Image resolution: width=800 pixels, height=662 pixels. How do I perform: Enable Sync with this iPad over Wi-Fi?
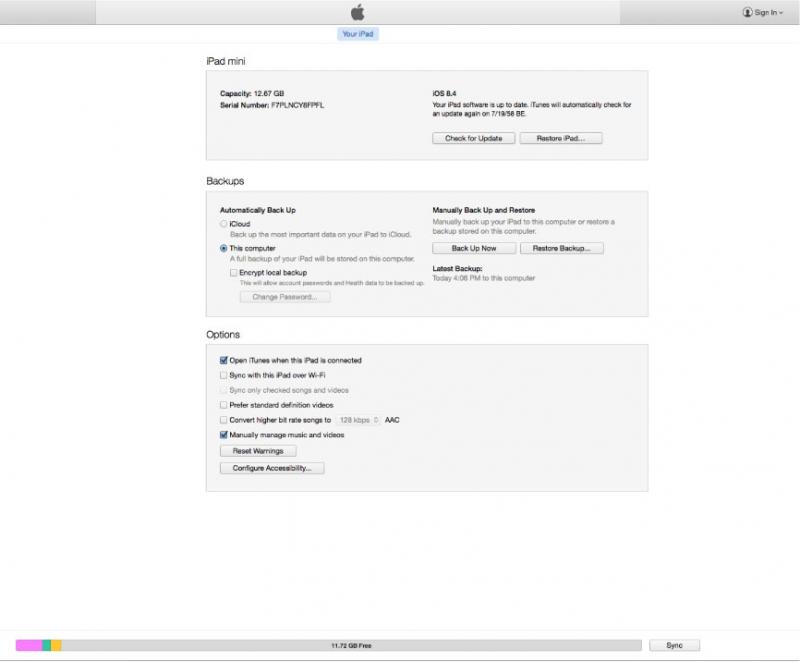223,375
